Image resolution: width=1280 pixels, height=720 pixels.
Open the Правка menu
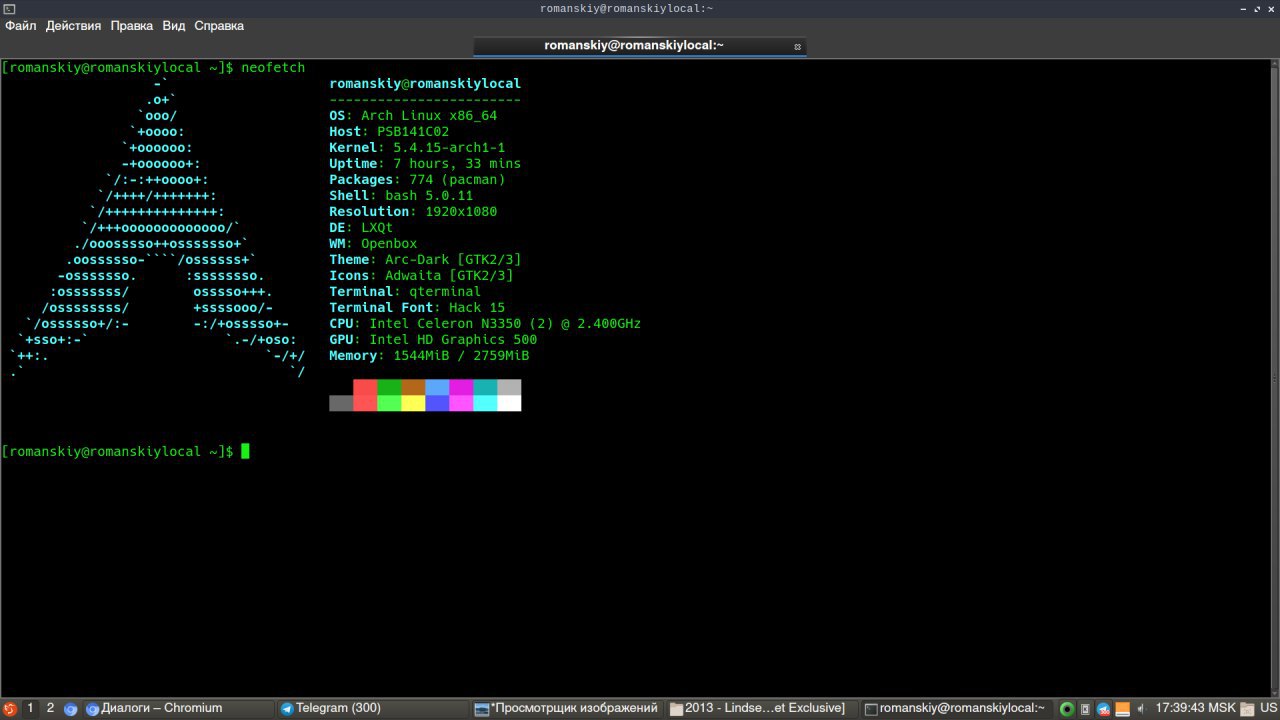(132, 25)
